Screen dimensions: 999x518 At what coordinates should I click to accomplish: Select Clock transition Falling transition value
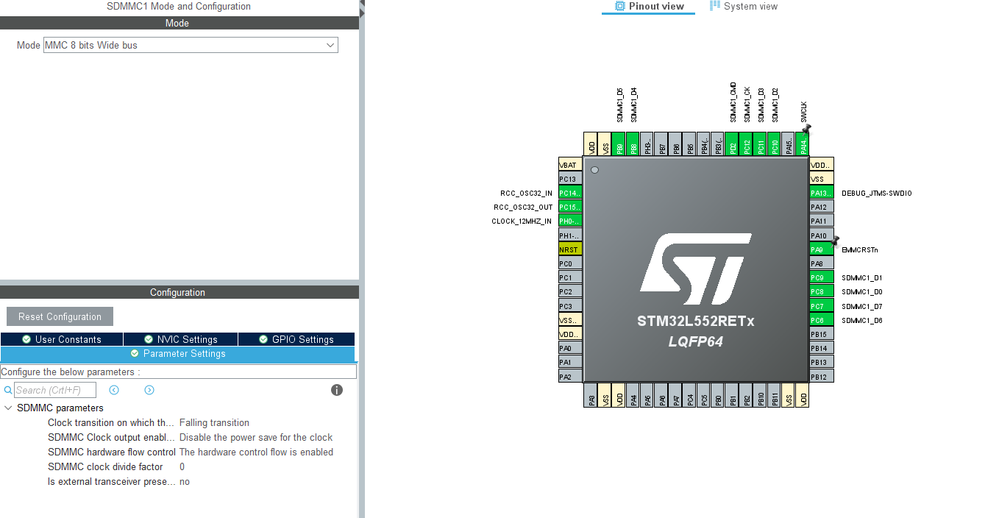[214, 422]
